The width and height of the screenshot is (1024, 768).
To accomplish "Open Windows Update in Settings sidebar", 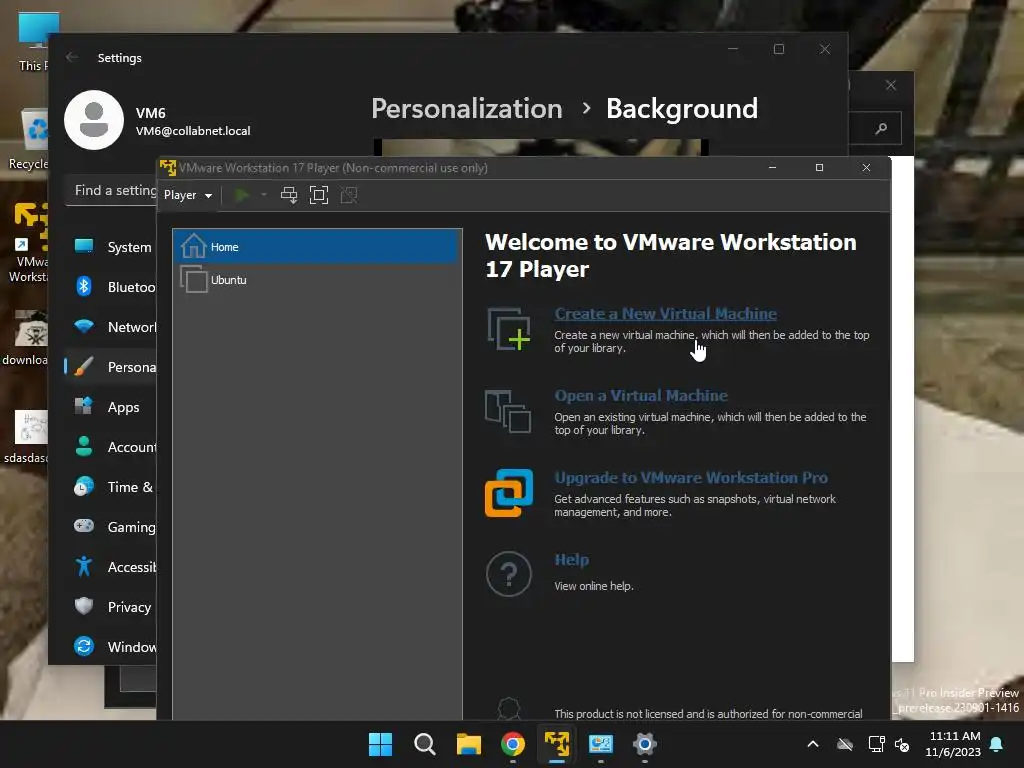I will tap(111, 647).
